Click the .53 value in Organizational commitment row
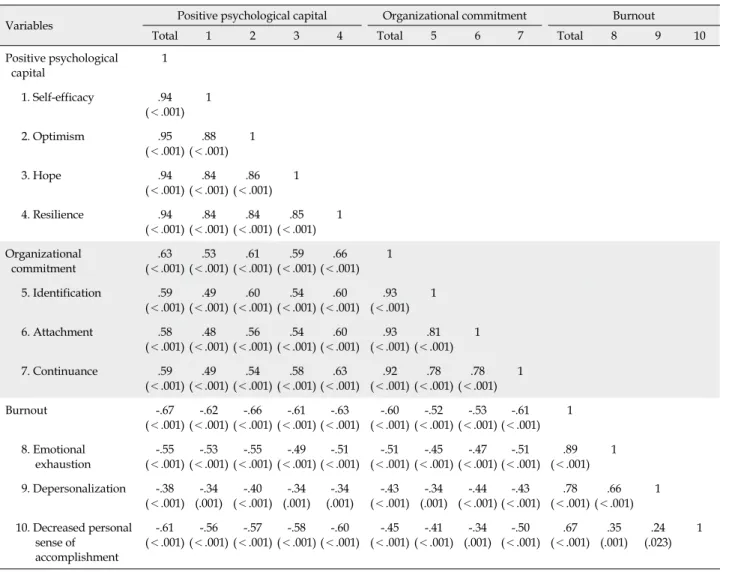Image resolution: width=729 pixels, height=572 pixels. (x=209, y=254)
